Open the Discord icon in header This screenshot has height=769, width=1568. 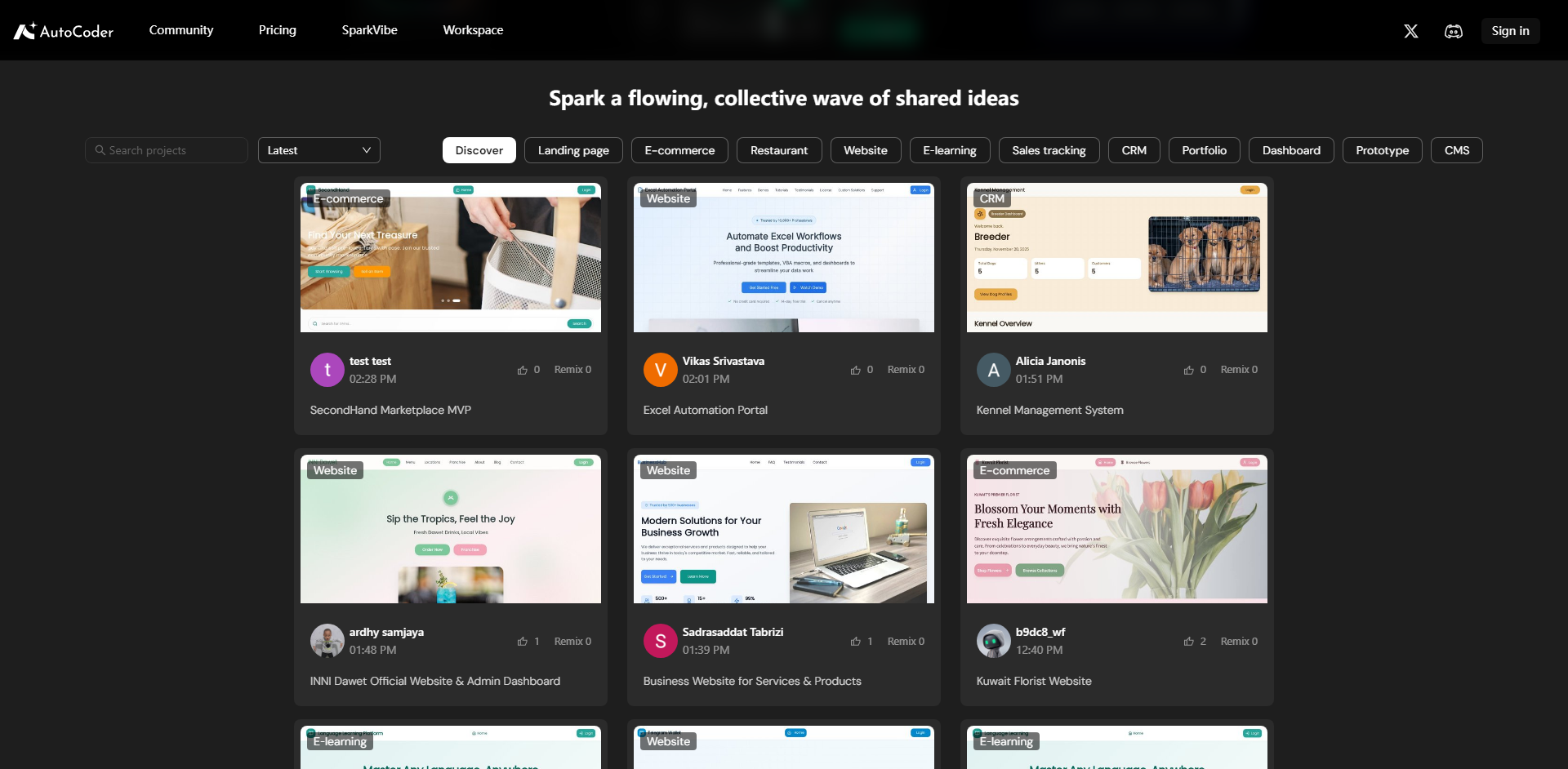[1453, 31]
